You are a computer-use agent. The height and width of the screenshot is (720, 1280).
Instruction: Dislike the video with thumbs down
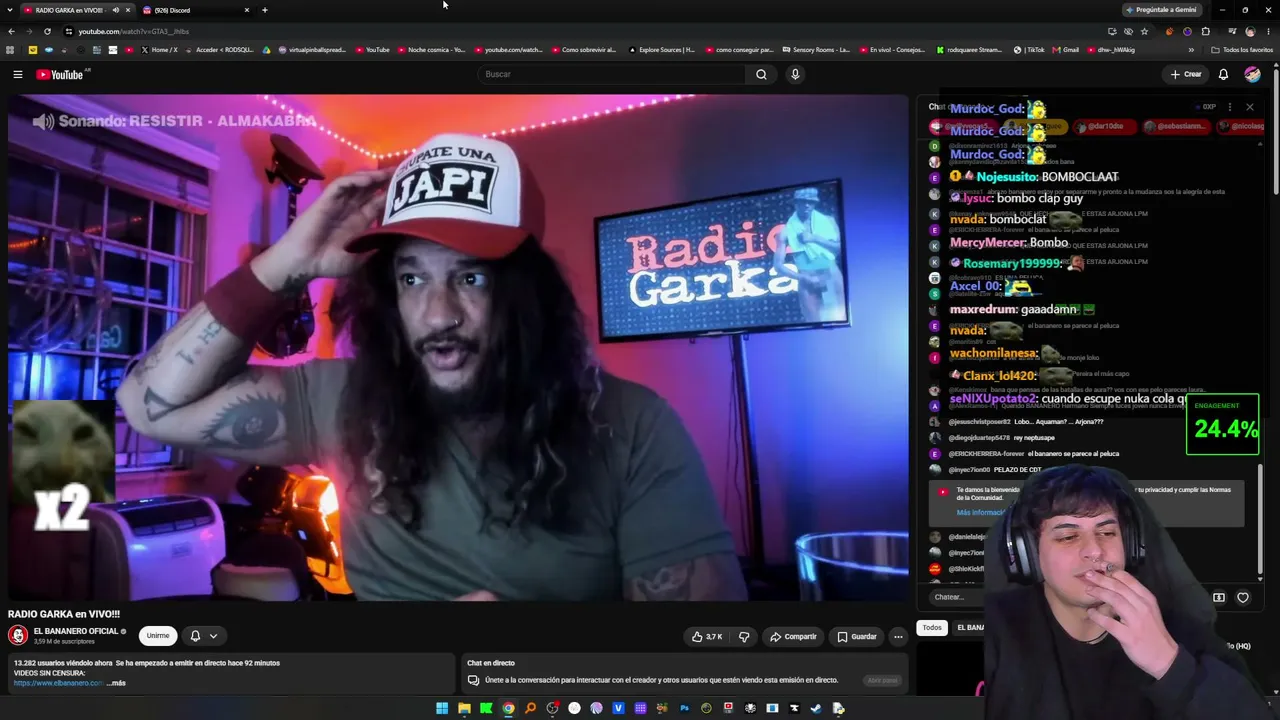tap(744, 636)
